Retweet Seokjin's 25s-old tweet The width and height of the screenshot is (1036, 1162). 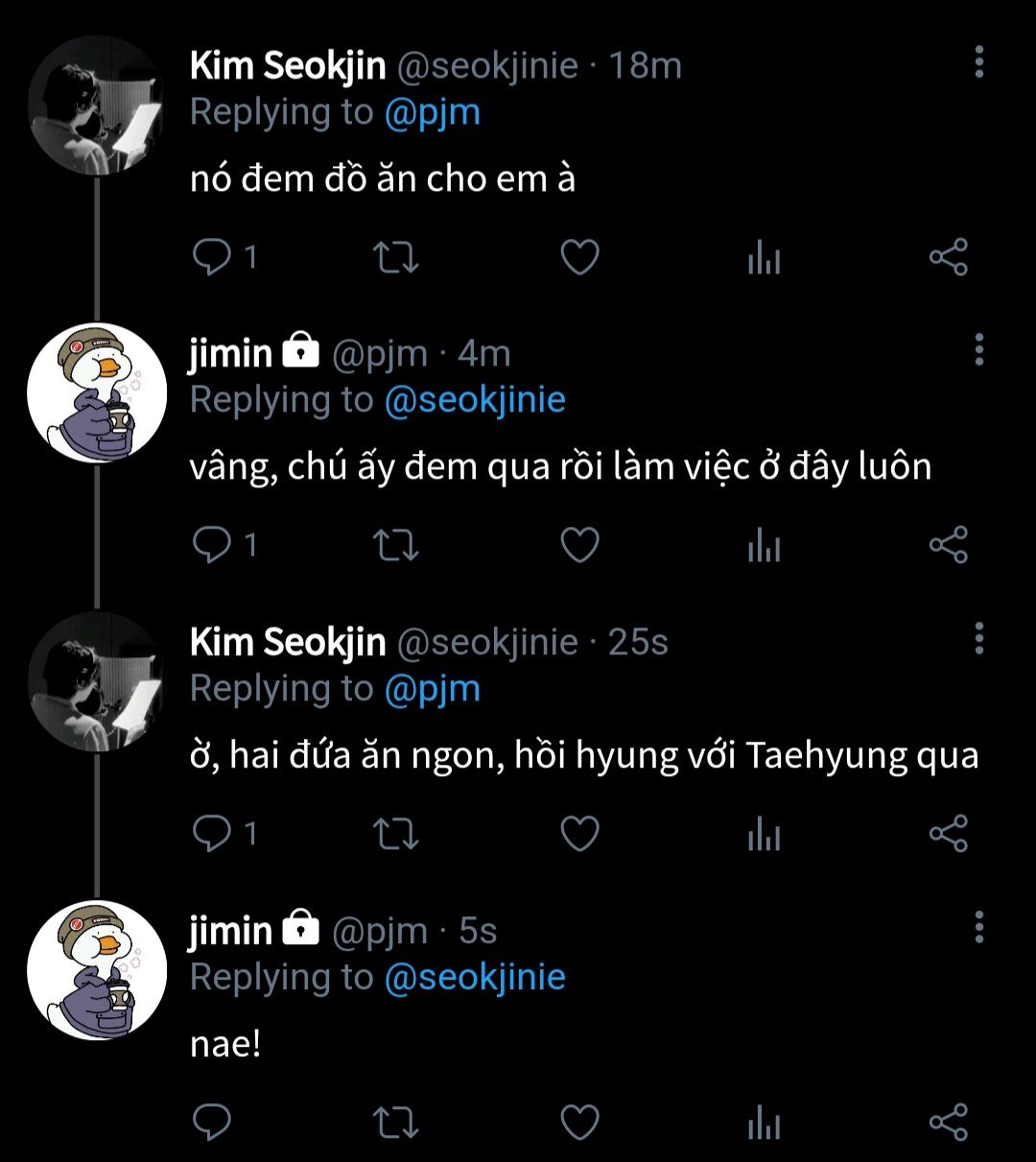tap(394, 833)
